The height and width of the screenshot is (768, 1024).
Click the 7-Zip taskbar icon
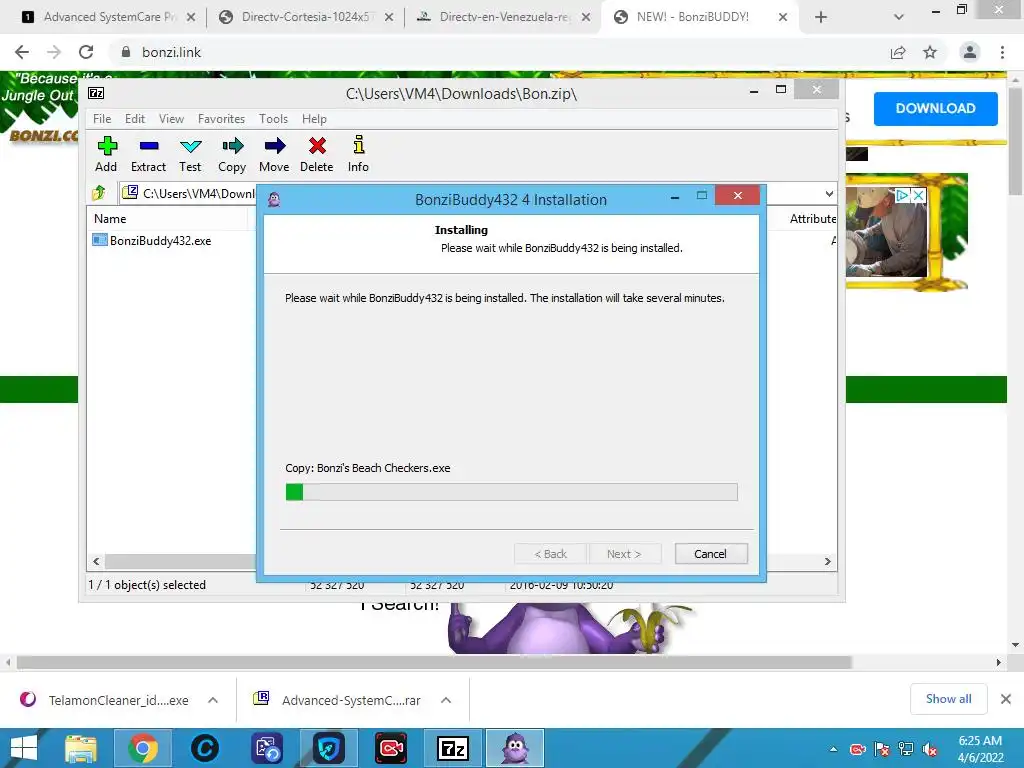click(x=453, y=748)
